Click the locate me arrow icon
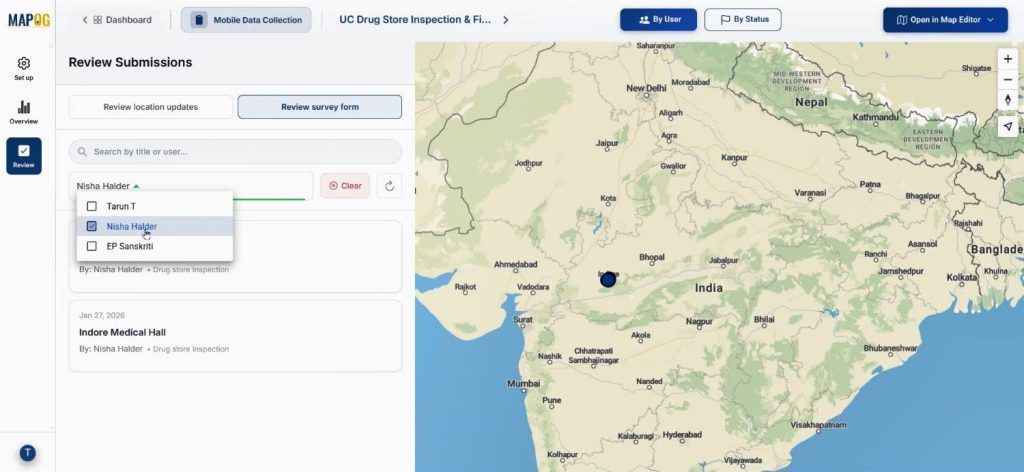 pos(1008,126)
